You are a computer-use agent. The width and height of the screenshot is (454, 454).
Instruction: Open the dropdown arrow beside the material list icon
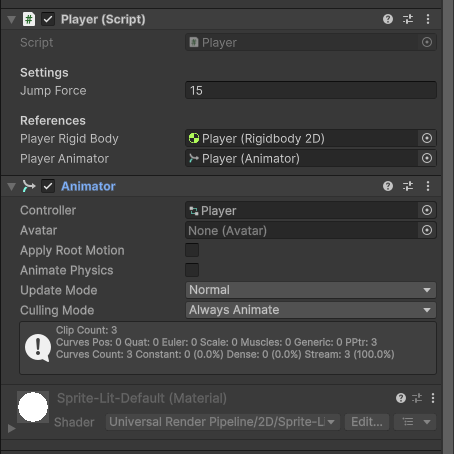tap(427, 422)
